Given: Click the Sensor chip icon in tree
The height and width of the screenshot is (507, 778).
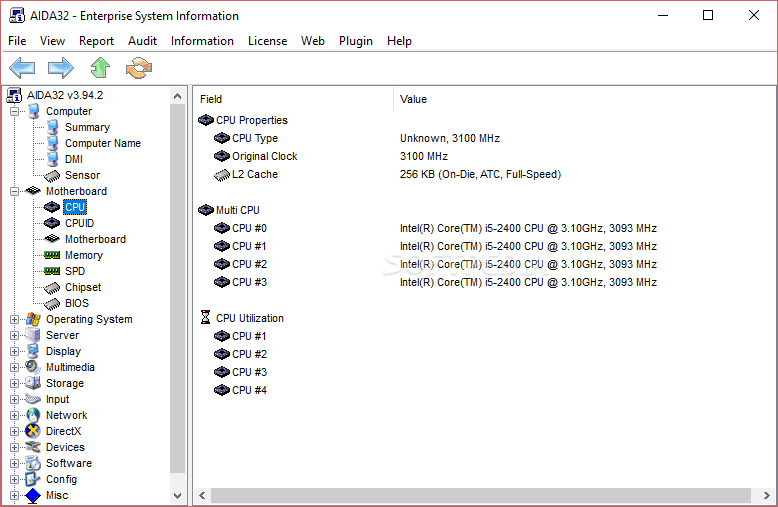Looking at the screenshot, I should (x=52, y=175).
